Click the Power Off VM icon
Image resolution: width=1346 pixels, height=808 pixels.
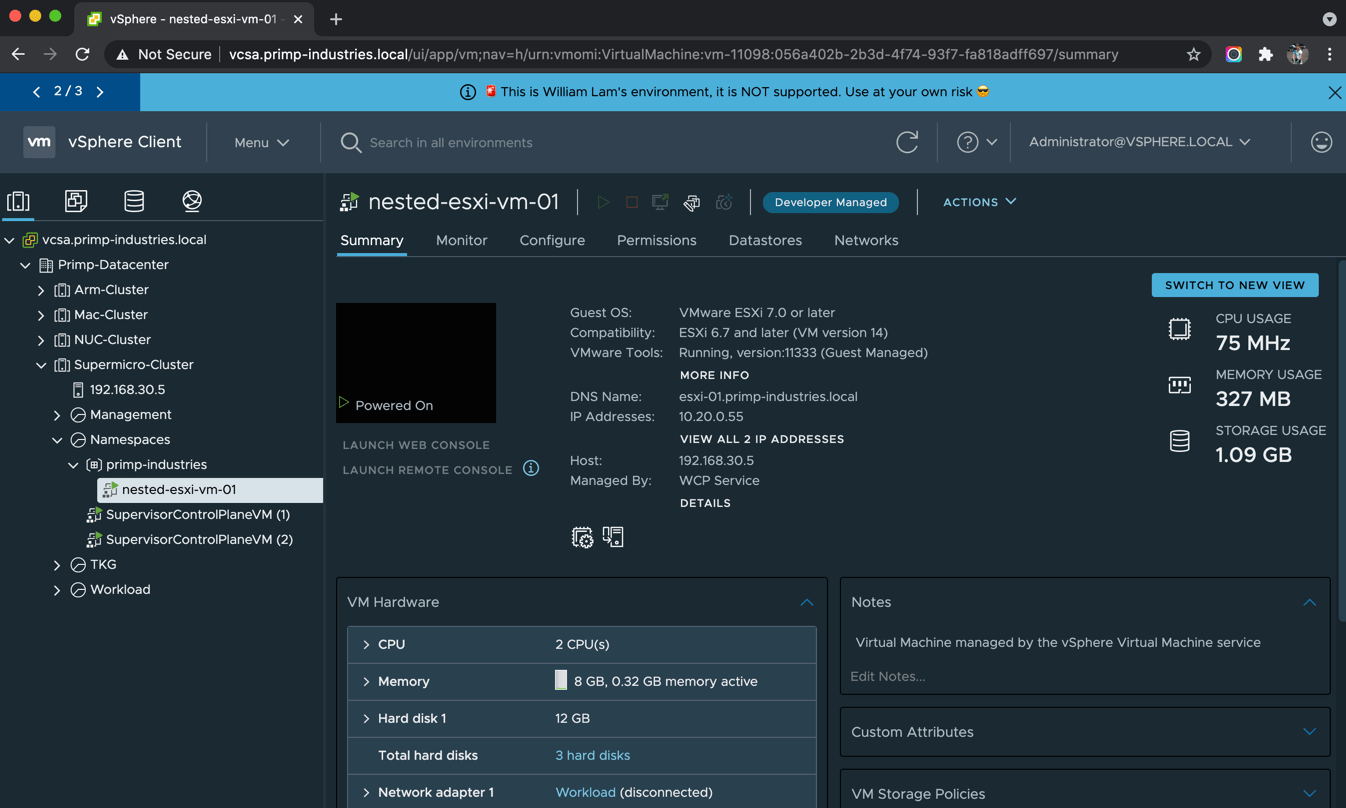click(x=632, y=202)
